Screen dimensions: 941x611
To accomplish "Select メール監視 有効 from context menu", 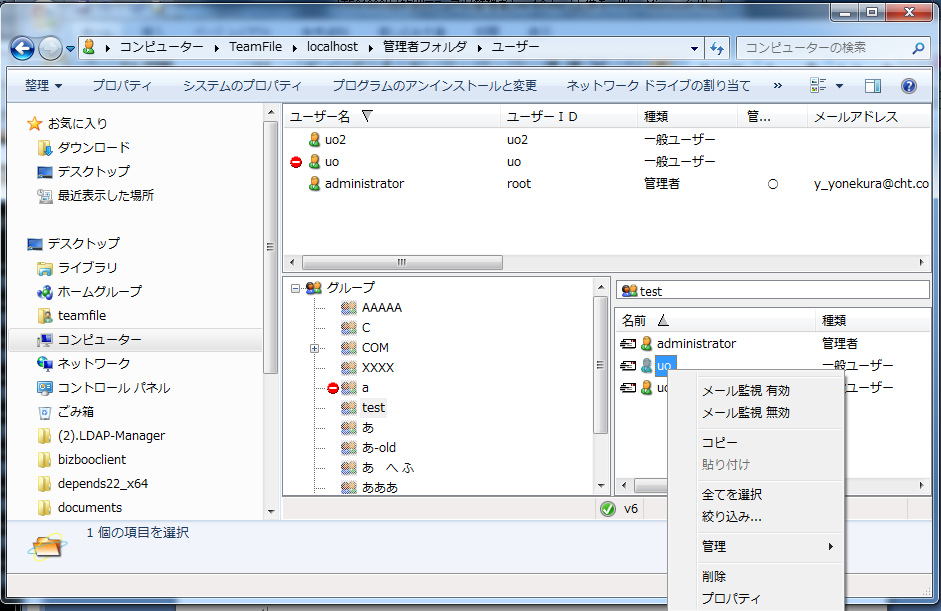I will pyautogui.click(x=745, y=391).
